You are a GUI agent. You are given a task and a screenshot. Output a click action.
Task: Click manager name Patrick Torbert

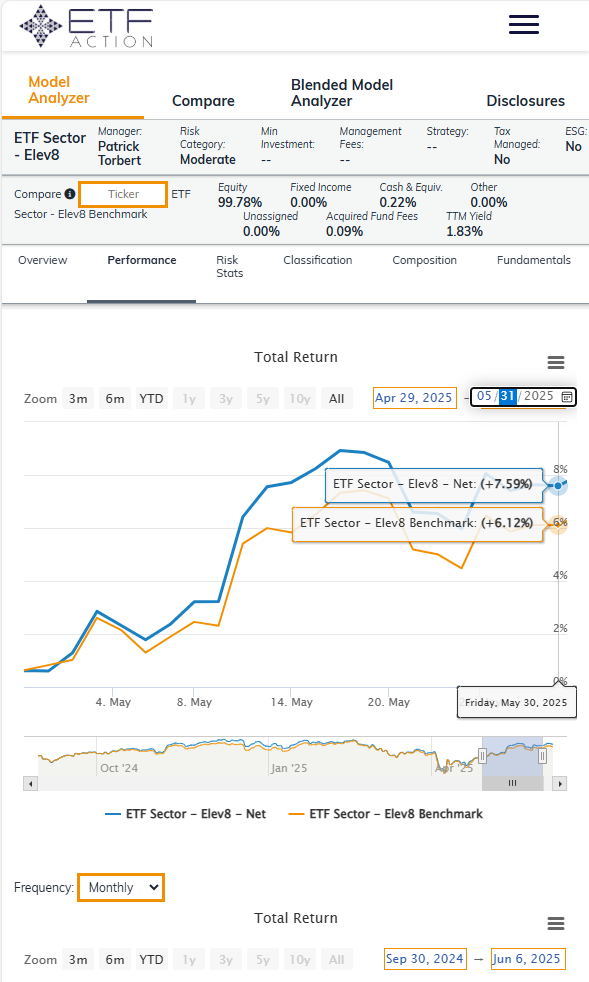(119, 153)
